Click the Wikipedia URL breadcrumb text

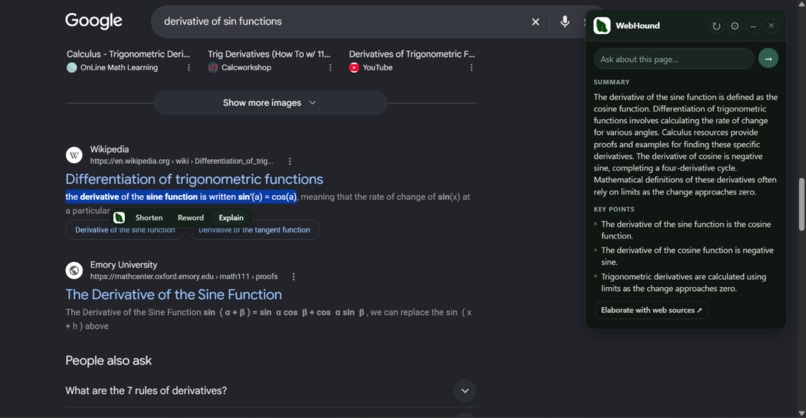click(181, 161)
